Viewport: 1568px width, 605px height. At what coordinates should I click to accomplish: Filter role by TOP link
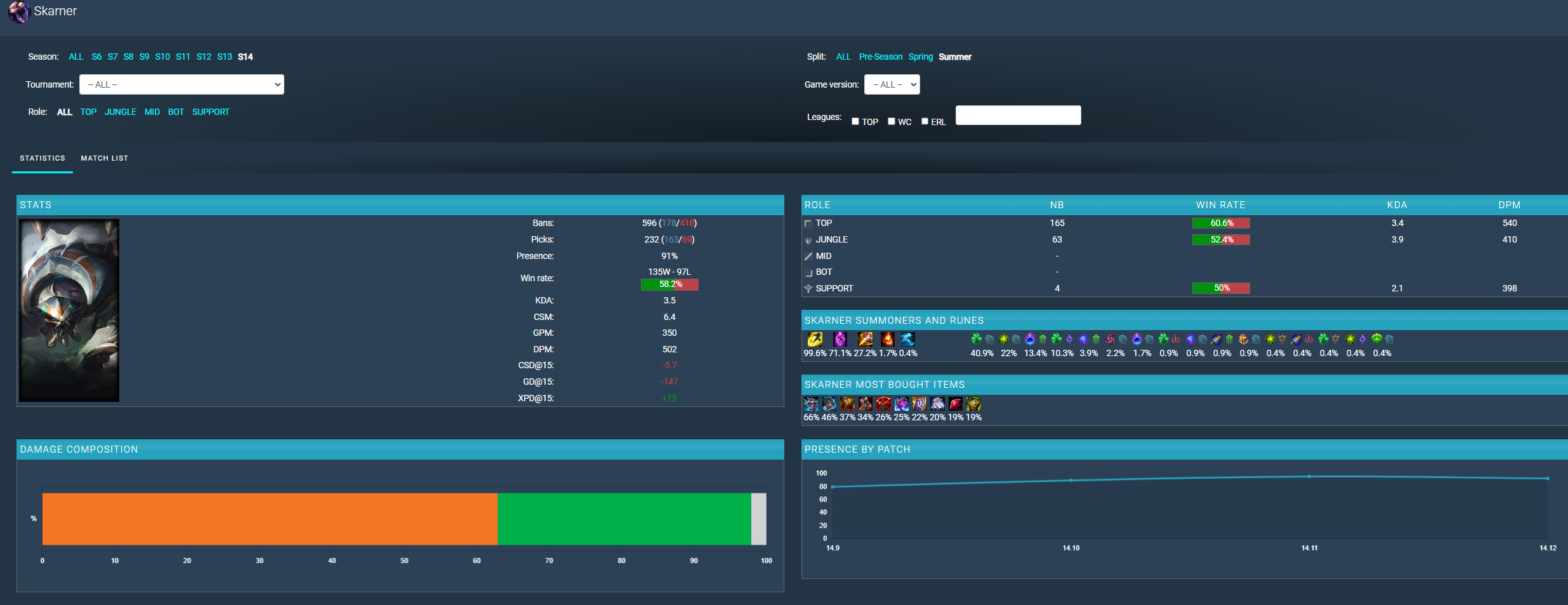pos(88,112)
